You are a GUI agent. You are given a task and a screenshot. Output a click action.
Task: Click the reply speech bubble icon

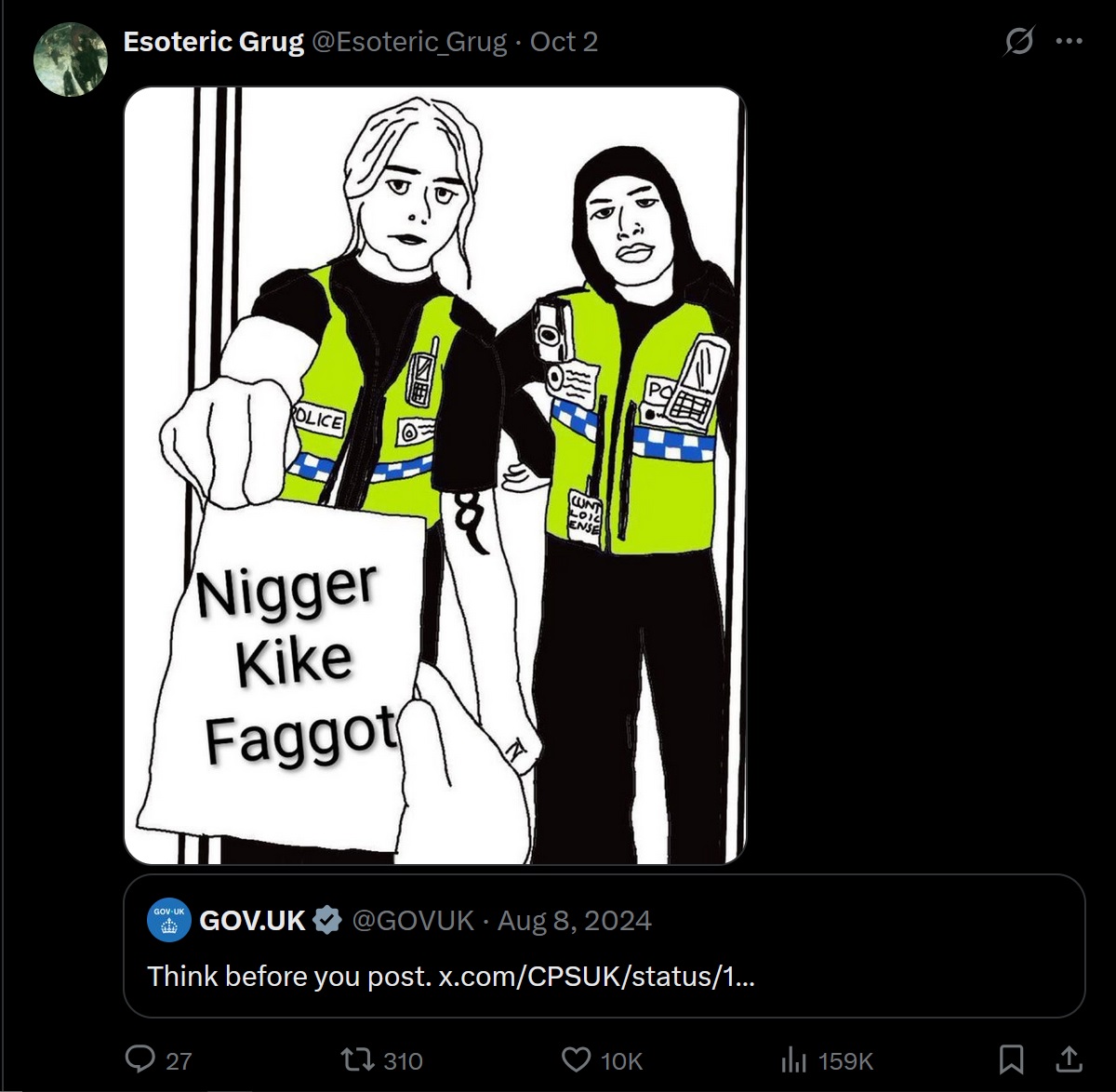click(x=139, y=1059)
